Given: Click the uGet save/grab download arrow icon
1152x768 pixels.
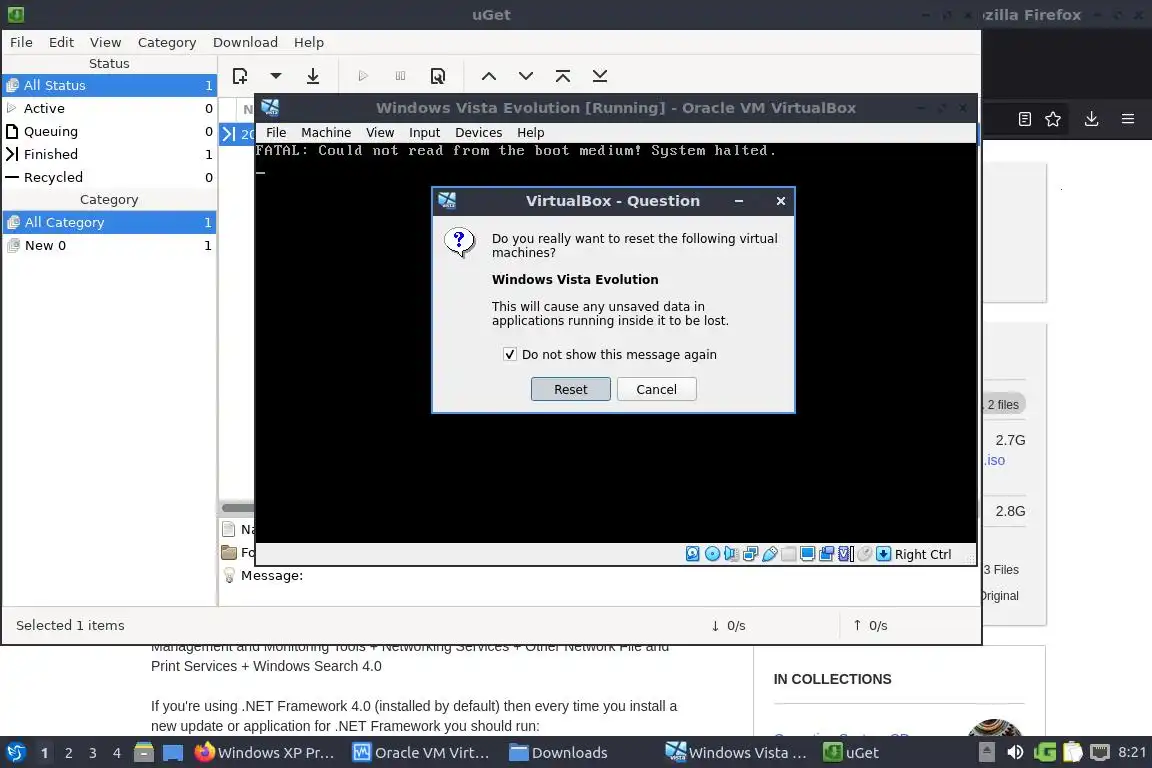Looking at the screenshot, I should click(313, 76).
